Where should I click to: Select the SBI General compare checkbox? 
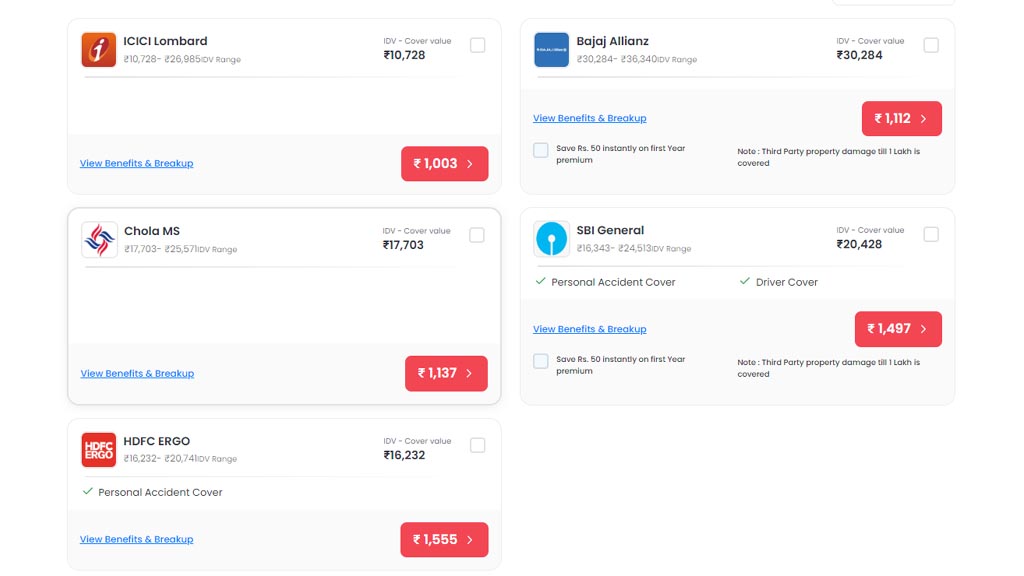click(931, 234)
